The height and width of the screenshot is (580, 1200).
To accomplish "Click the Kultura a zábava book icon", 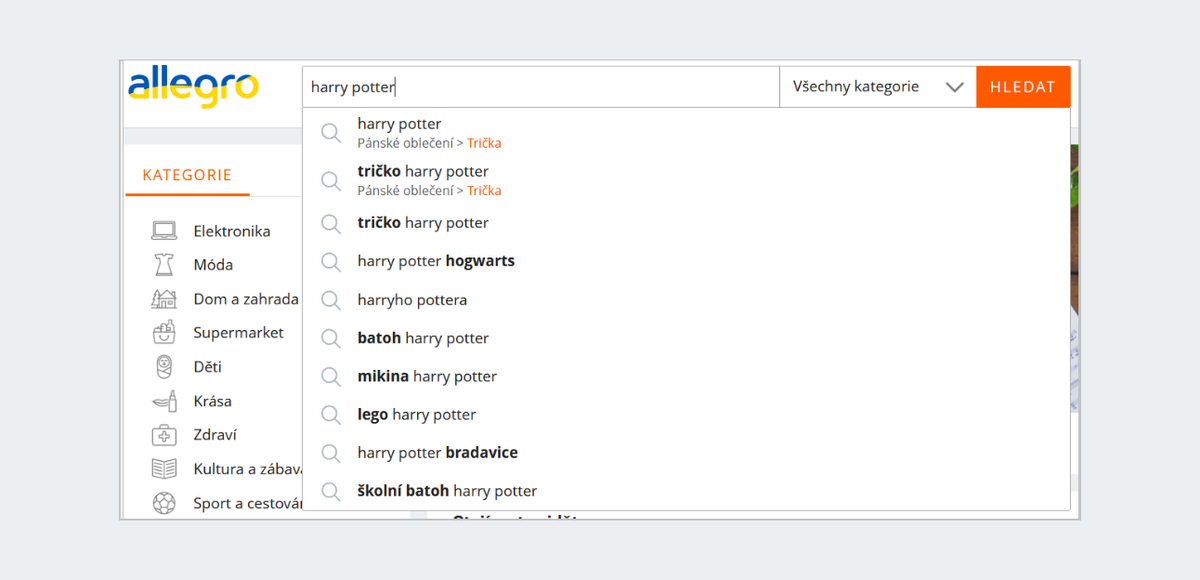I will tap(164, 469).
